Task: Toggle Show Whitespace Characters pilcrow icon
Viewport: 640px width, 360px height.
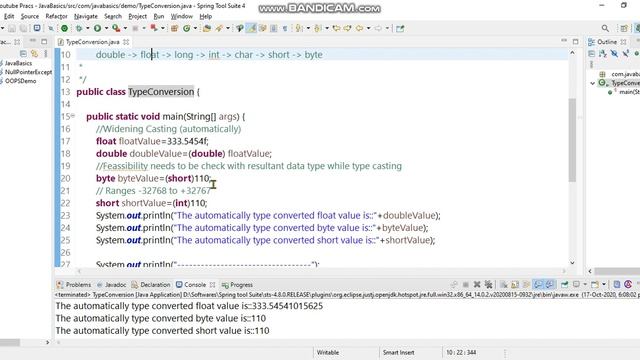Action: (x=285, y=28)
